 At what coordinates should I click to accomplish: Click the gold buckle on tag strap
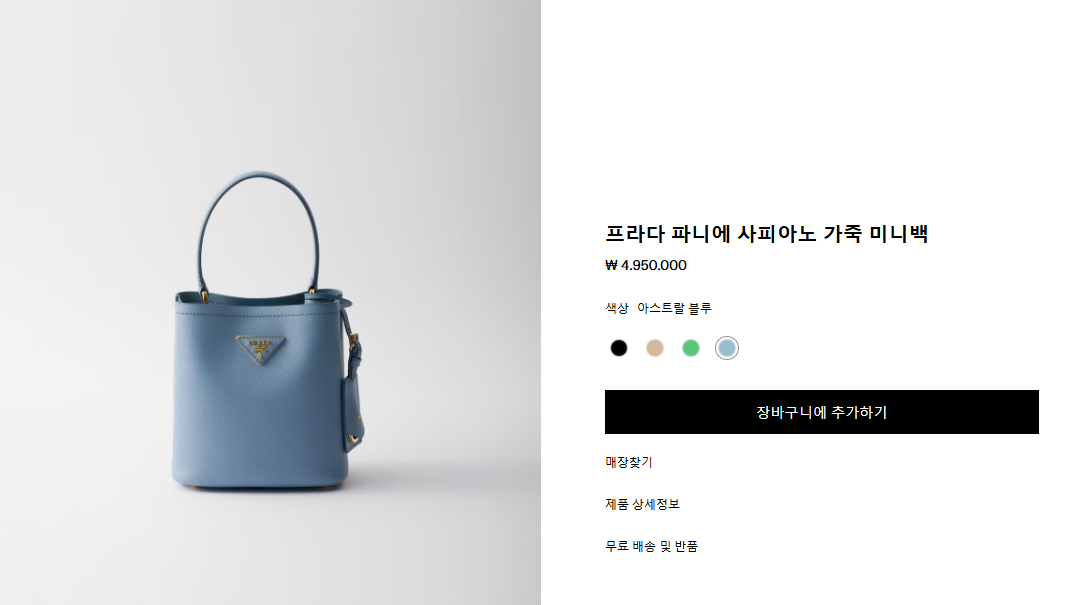point(353,340)
